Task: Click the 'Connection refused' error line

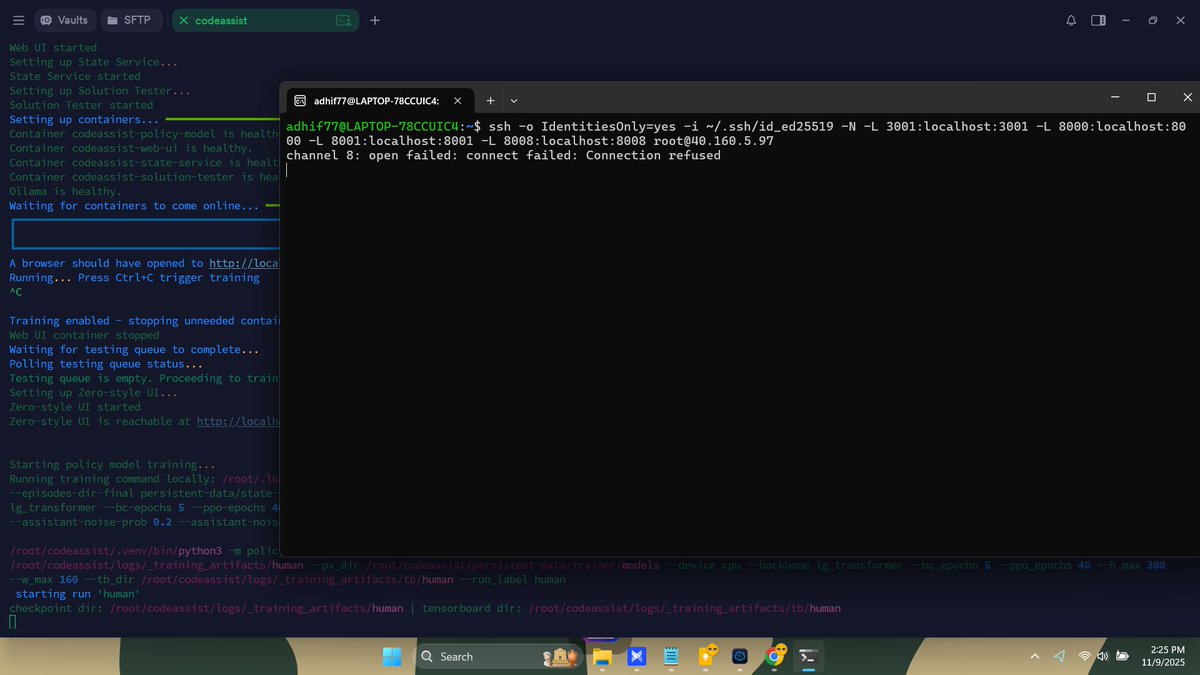Action: (503, 155)
